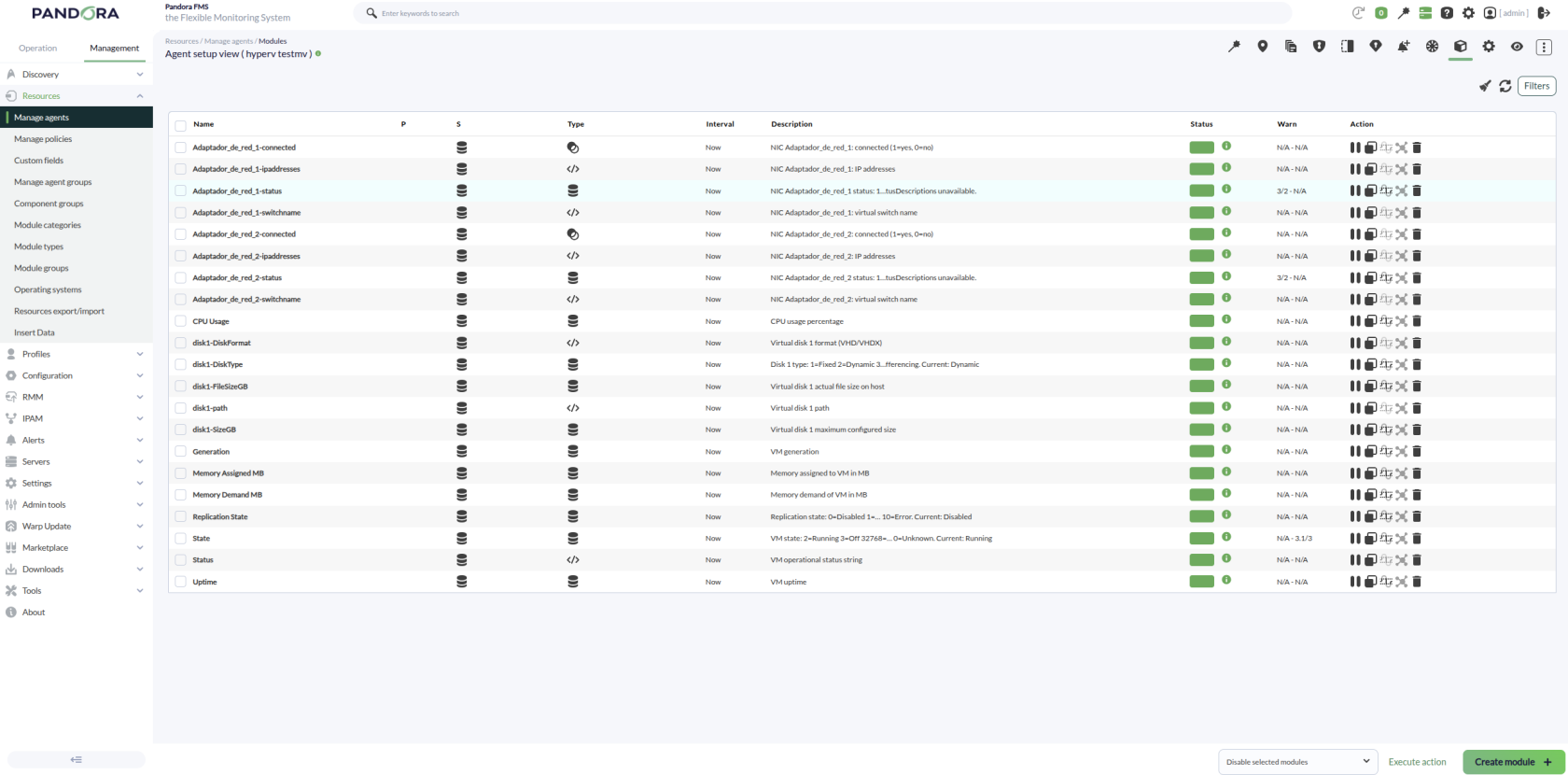Expand the Profiles sidebar section
The image size is (1568, 775).
click(76, 354)
